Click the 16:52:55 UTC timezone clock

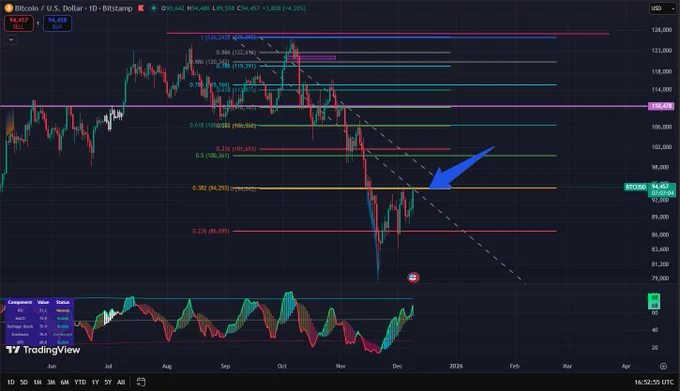pyautogui.click(x=654, y=382)
